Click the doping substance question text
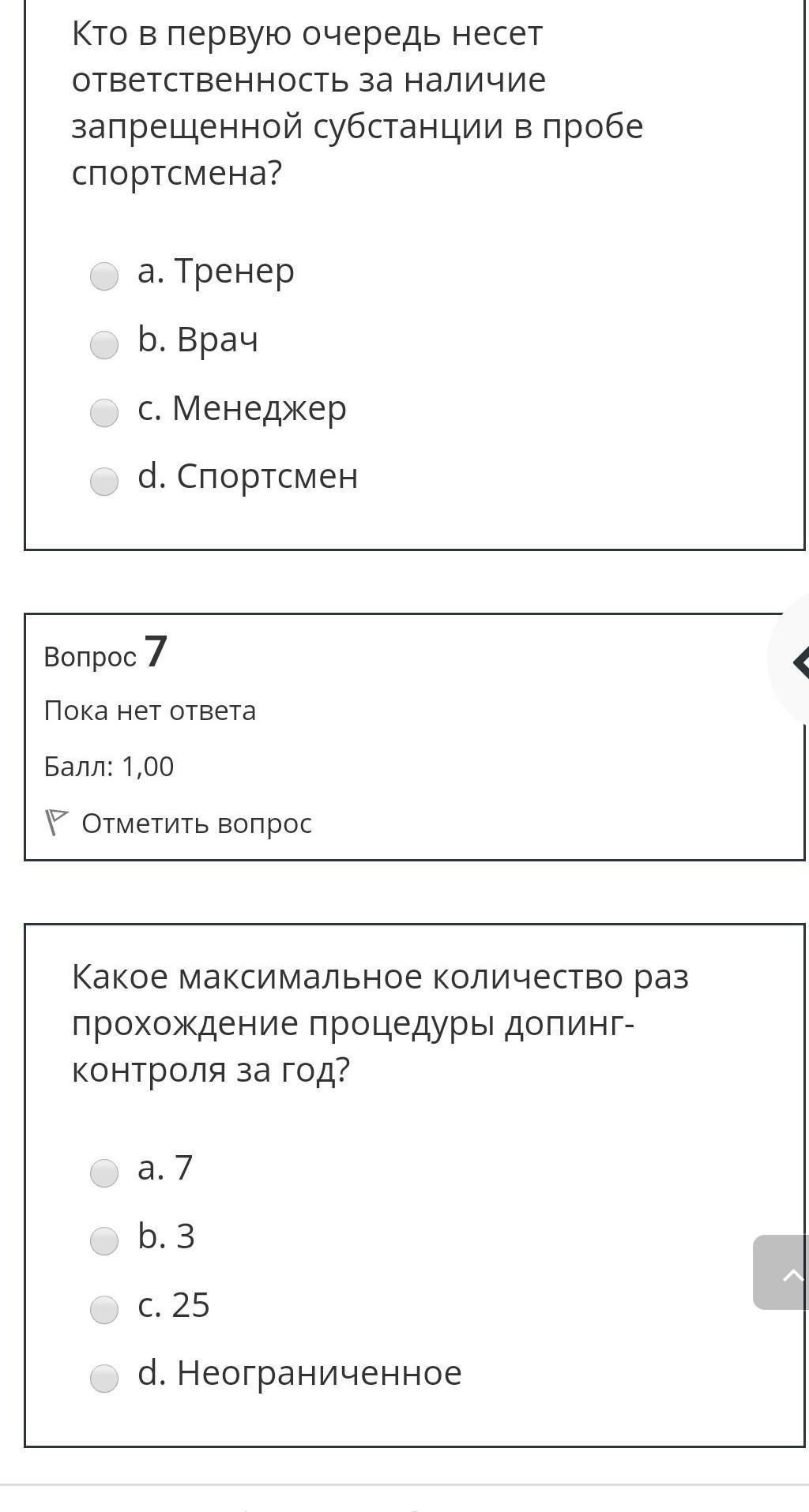The image size is (809, 1512). (x=358, y=103)
